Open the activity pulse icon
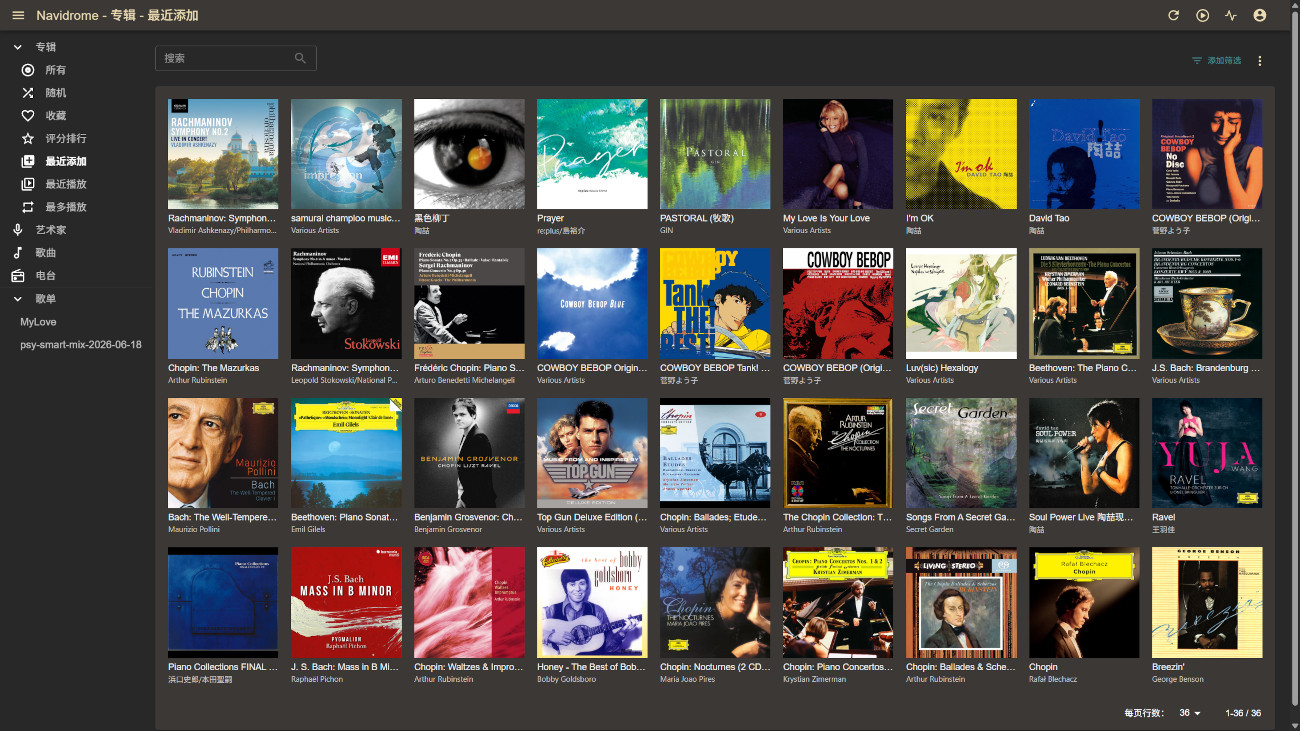Viewport: 1300px width, 731px height. 1231,15
